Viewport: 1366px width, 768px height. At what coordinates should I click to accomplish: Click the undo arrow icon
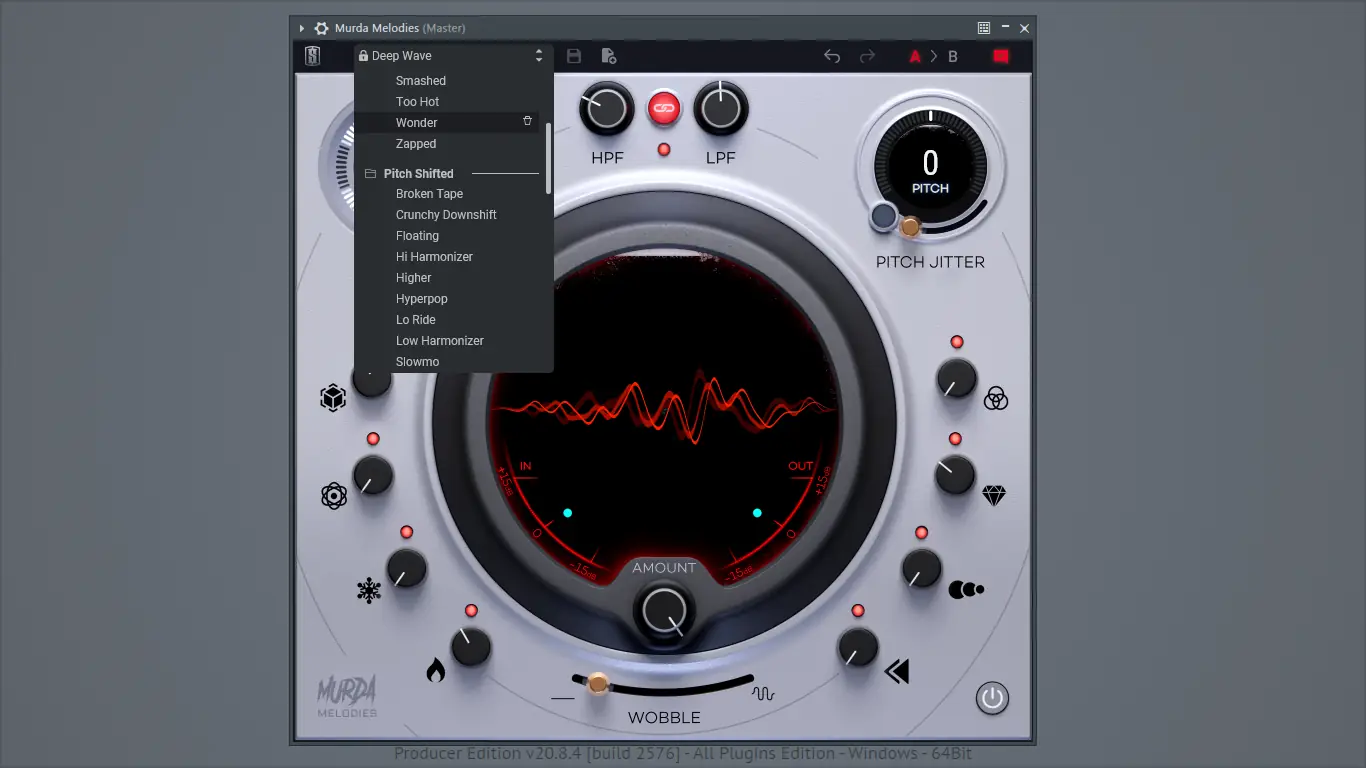[x=832, y=56]
